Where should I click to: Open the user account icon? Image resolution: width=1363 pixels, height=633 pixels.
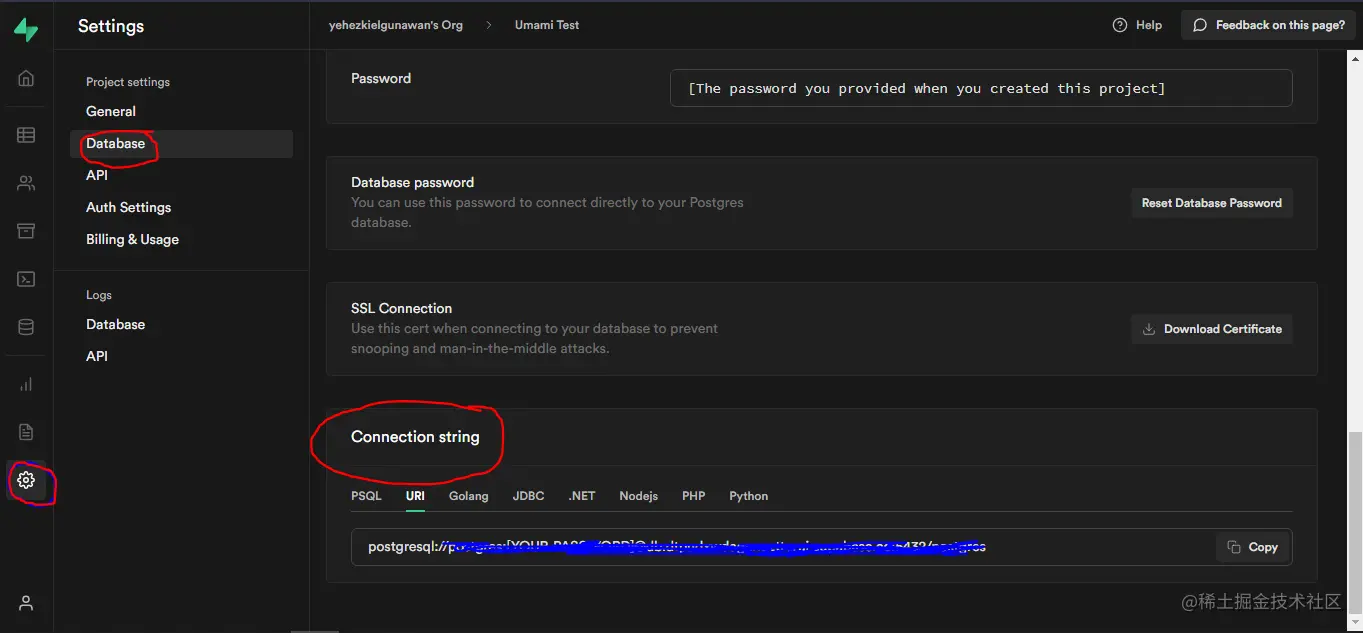[26, 603]
